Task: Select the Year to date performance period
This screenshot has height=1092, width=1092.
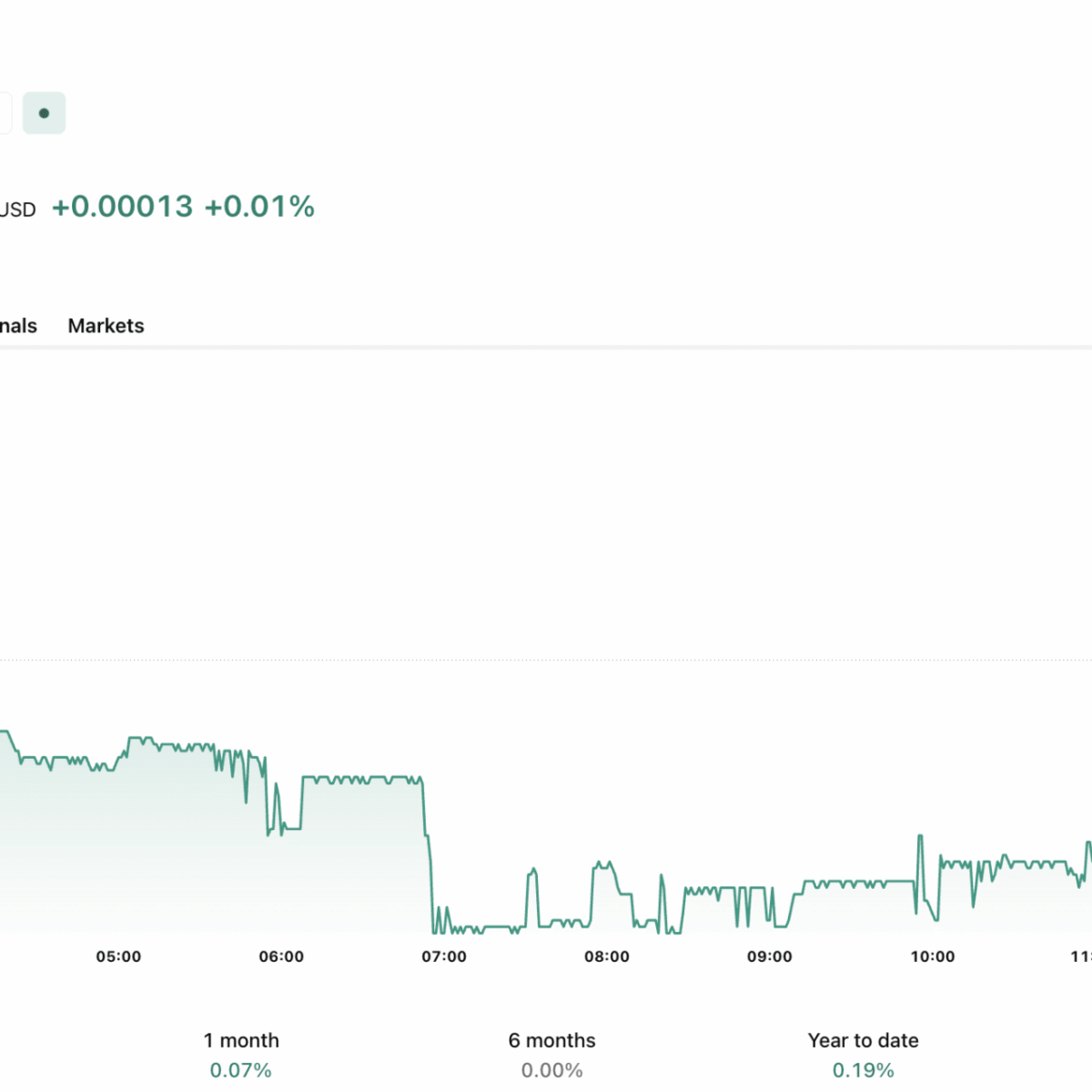Action: (x=863, y=1040)
